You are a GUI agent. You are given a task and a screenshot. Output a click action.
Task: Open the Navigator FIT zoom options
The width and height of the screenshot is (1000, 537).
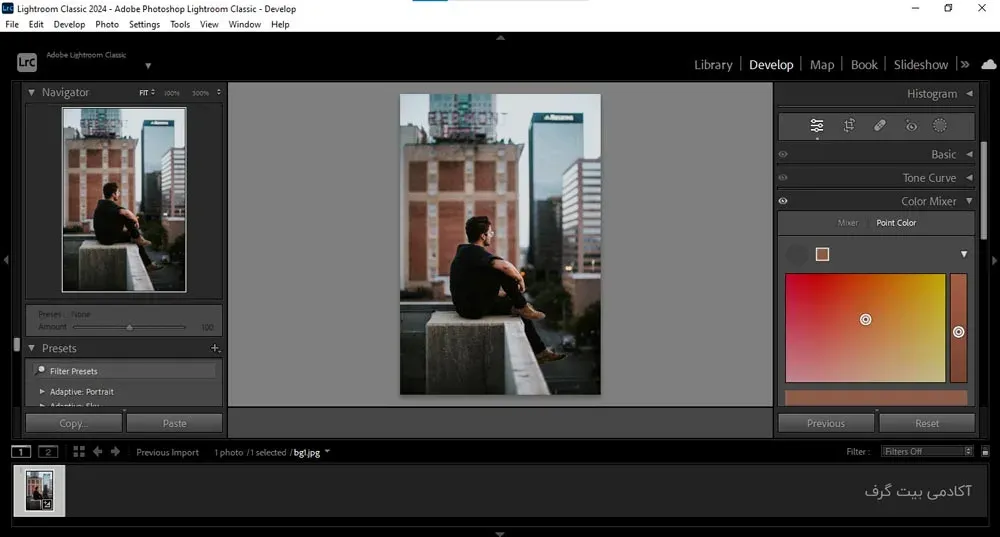pos(147,92)
